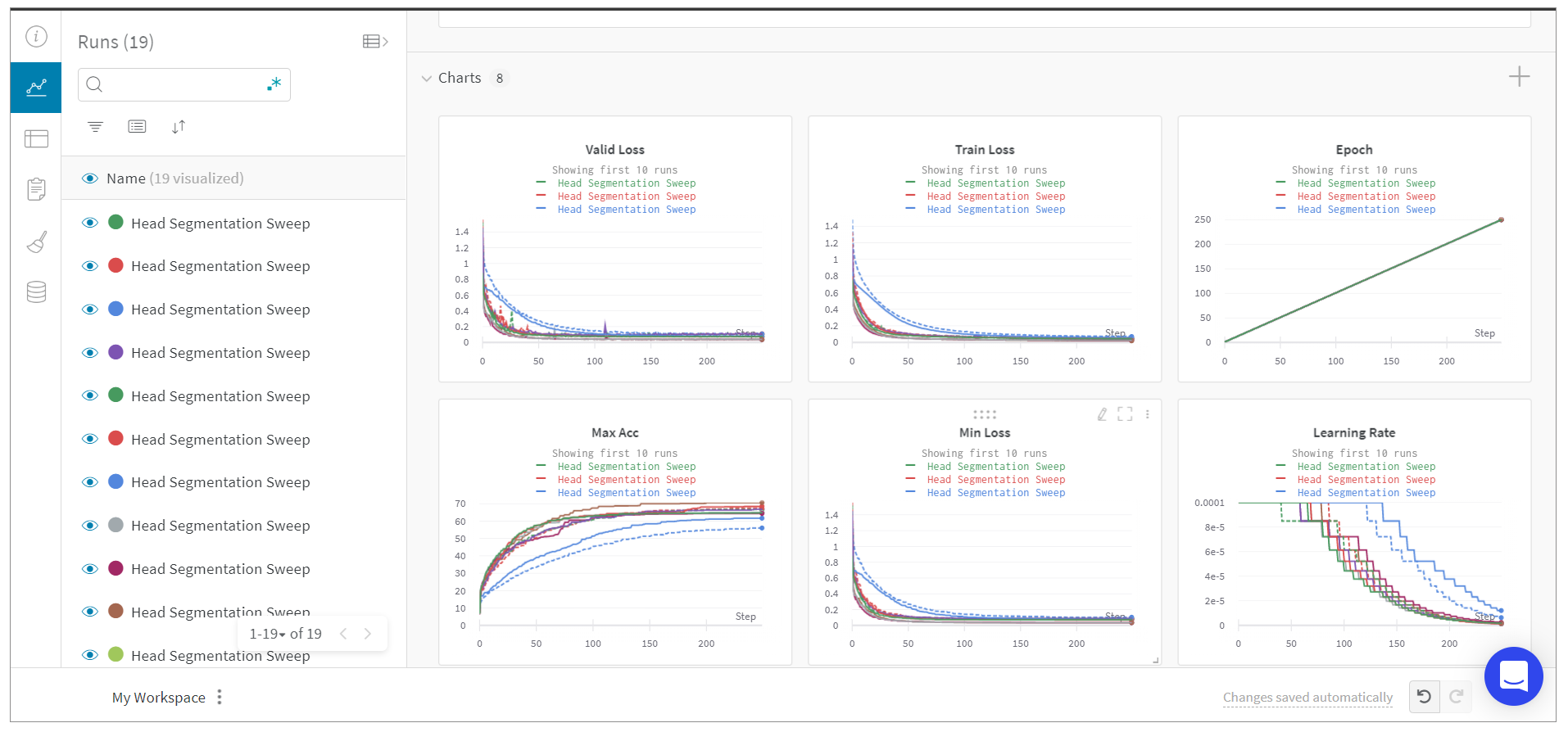Viewport: 1568px width, 732px height.
Task: Hide the purple Head Segmentation Sweep run
Action: coord(90,353)
